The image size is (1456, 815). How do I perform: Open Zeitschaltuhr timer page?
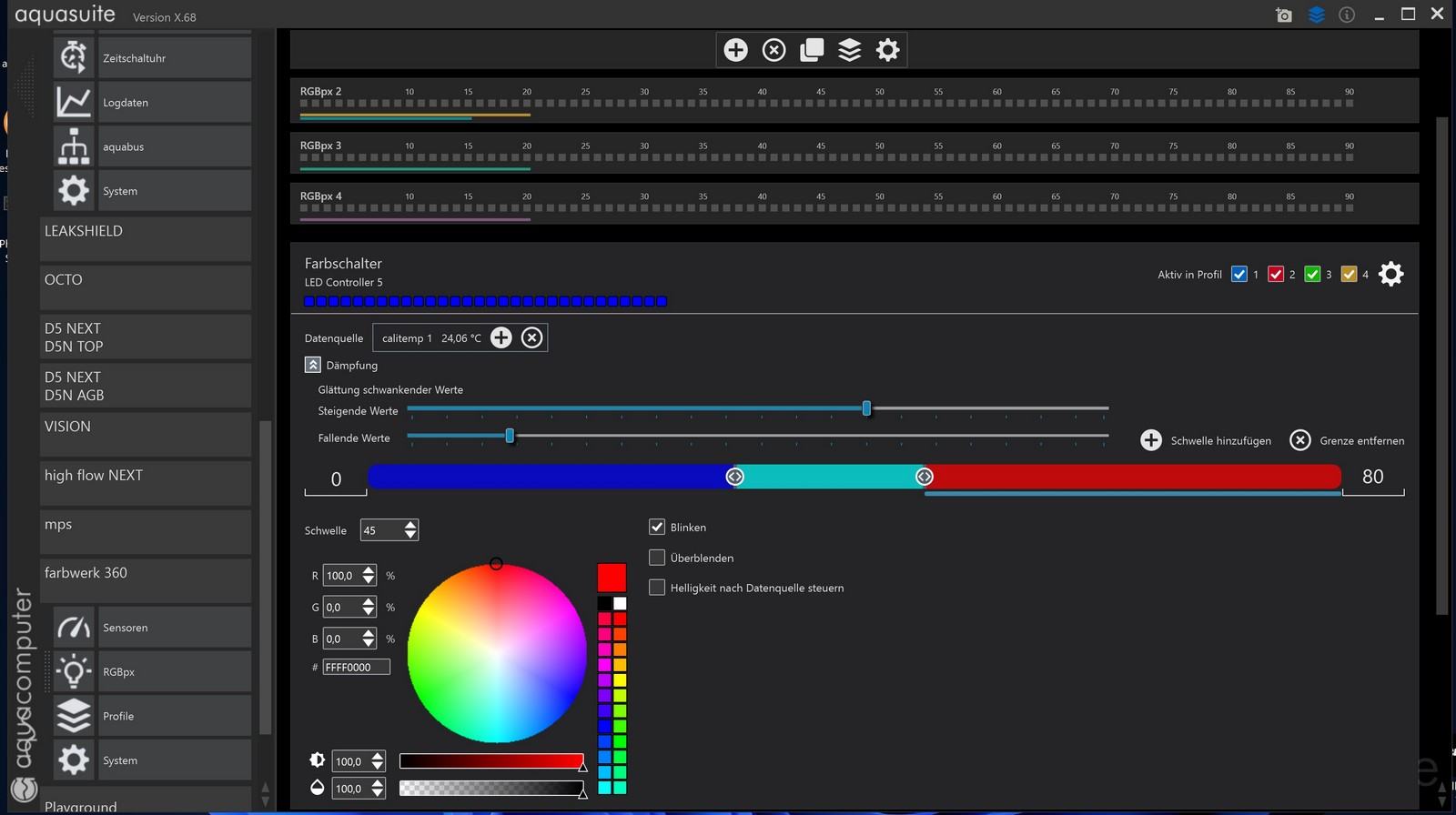tap(152, 57)
